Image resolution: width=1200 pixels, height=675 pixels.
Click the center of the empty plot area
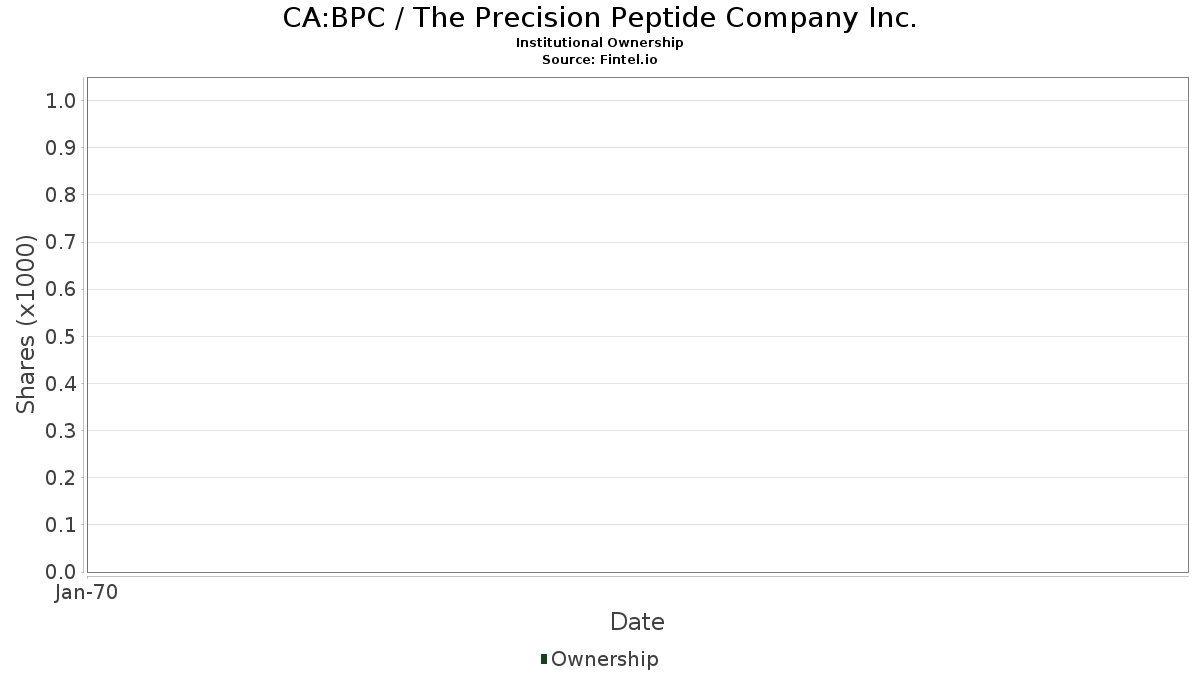click(637, 325)
